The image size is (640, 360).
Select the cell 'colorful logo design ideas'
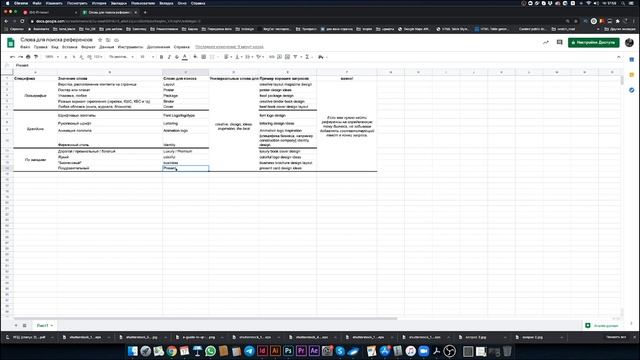(x=288, y=157)
